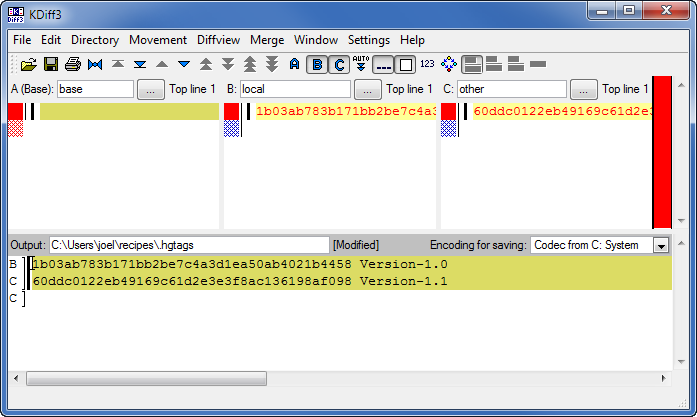Click browse button next to local file field
The height and width of the screenshot is (417, 697).
pos(367,89)
